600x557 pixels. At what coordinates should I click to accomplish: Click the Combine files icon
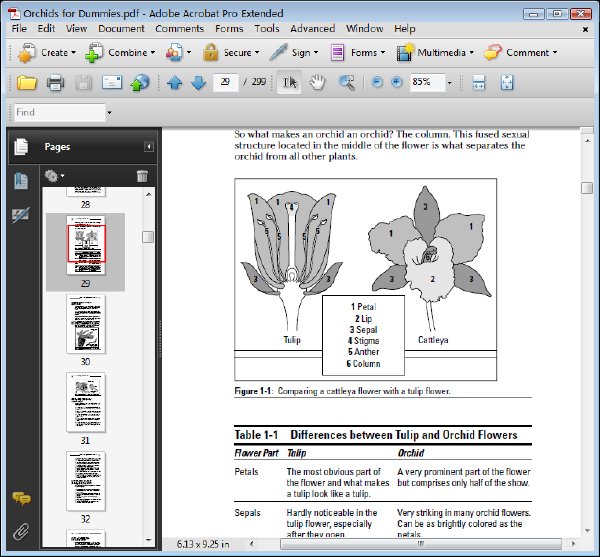pyautogui.click(x=94, y=53)
